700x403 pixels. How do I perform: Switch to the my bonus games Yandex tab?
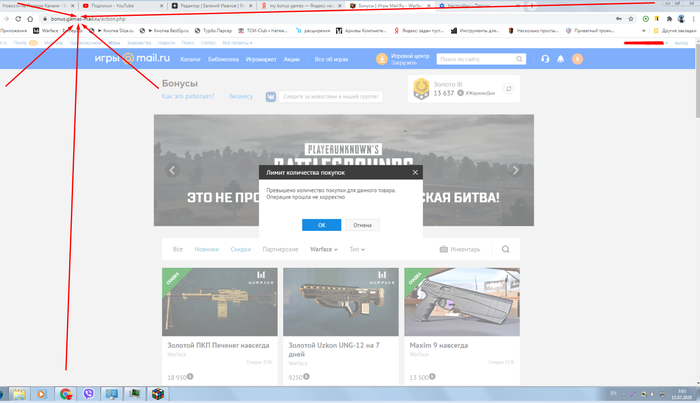pyautogui.click(x=301, y=6)
